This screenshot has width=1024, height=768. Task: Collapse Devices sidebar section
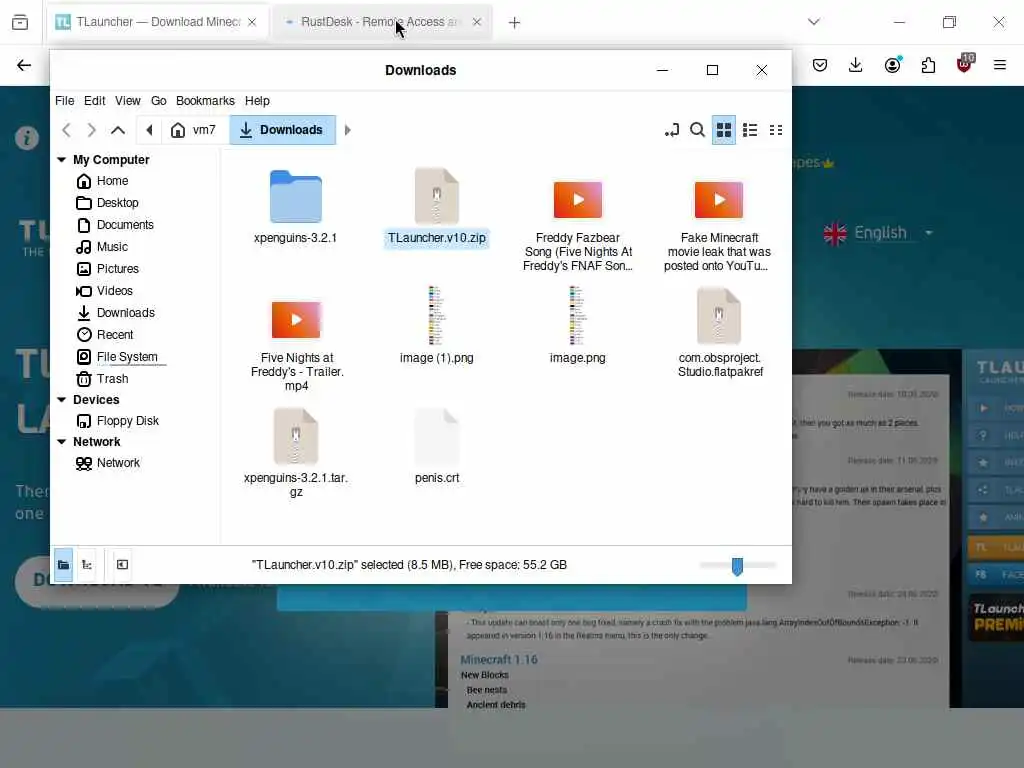(x=61, y=399)
